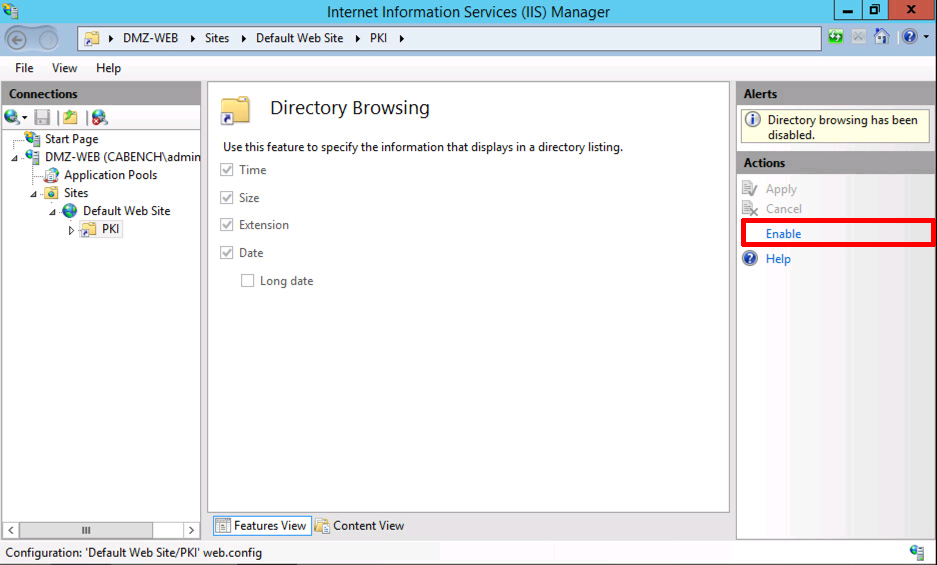Open dropdown arrow beside toolbar Help icon

point(926,37)
